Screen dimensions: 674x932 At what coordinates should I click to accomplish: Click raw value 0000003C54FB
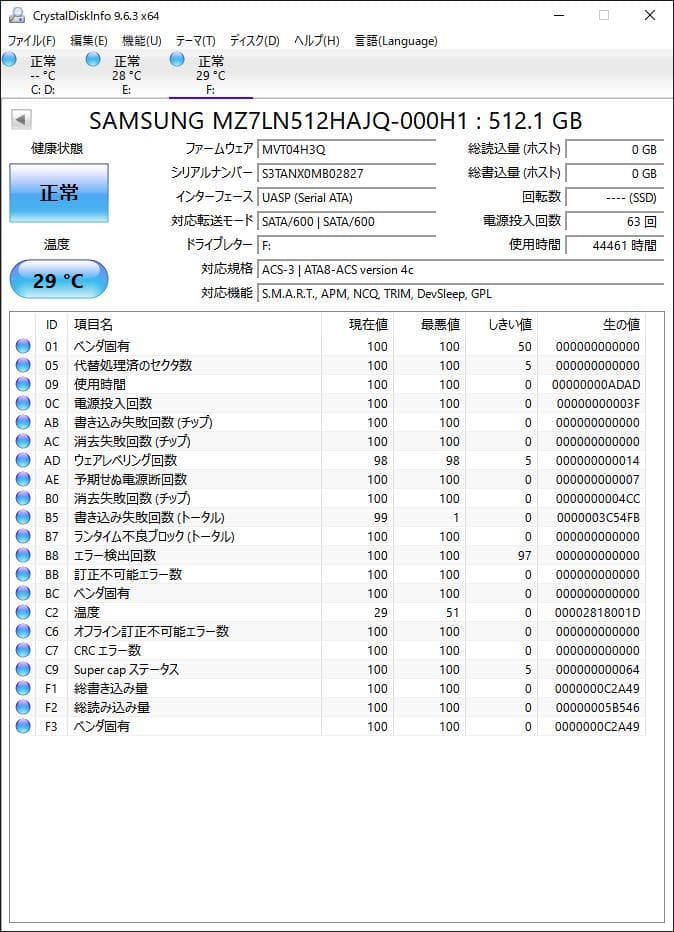[598, 517]
